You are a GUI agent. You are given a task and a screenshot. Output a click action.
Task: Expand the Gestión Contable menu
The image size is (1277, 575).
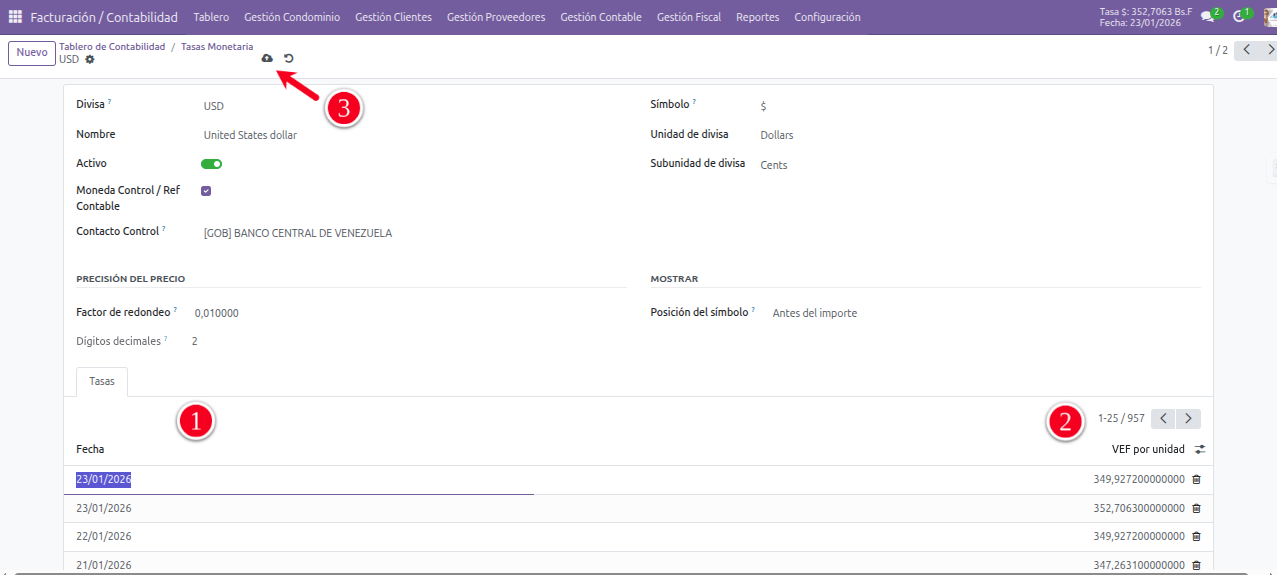coord(600,17)
